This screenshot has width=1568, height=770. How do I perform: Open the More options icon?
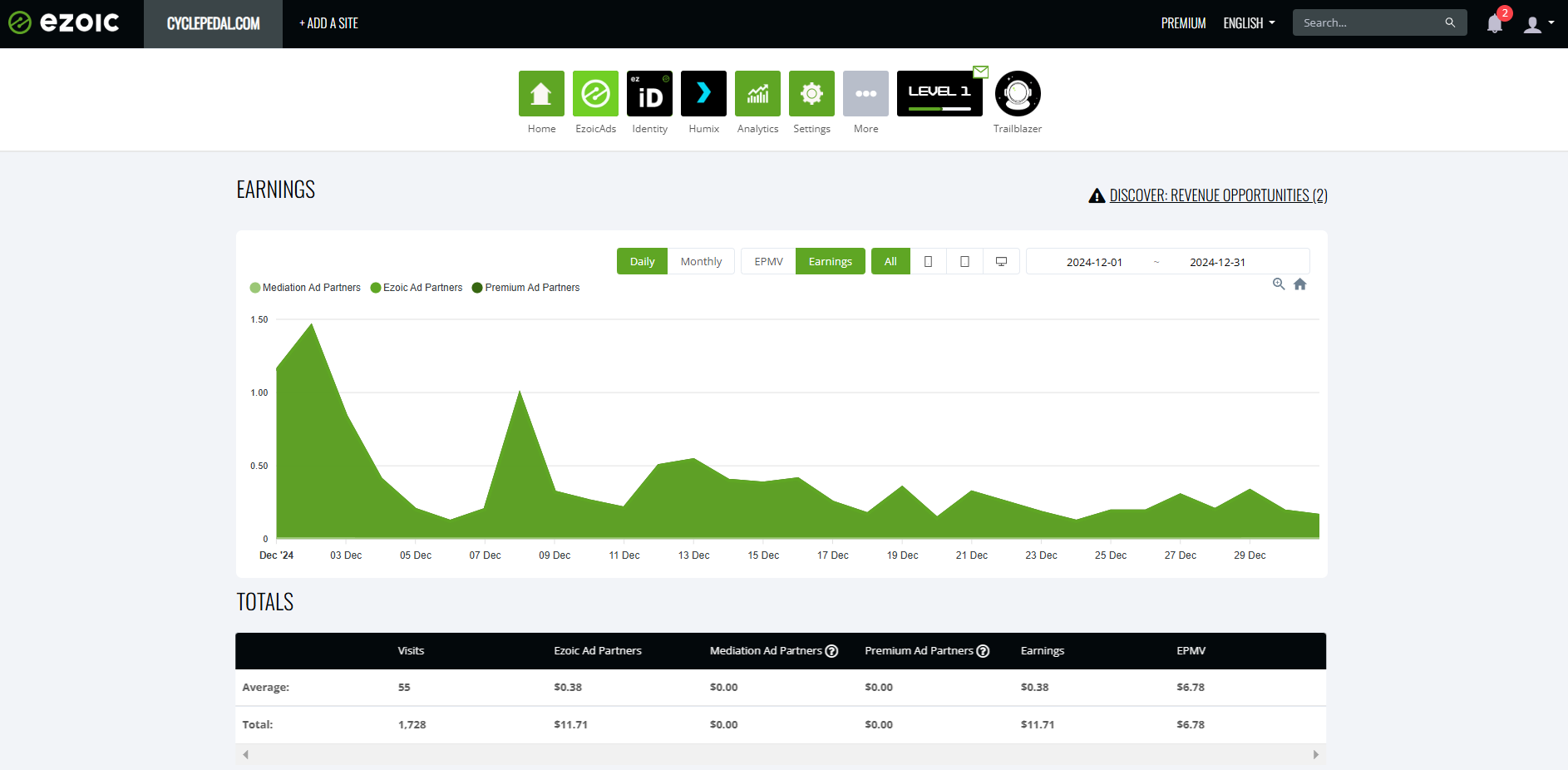(x=865, y=93)
